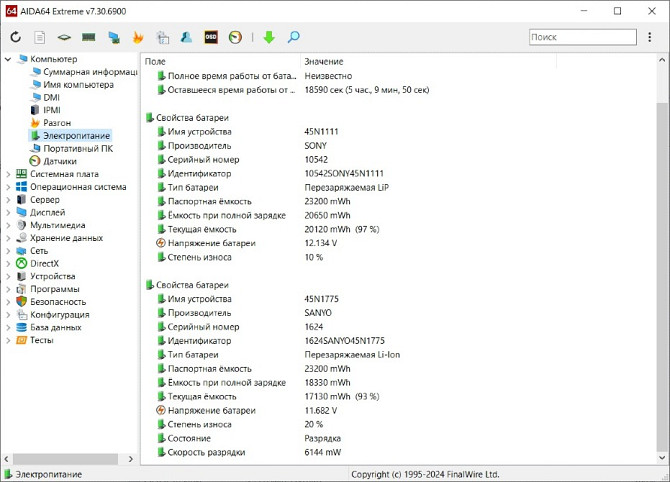Open the flame stability test icon

click(138, 37)
